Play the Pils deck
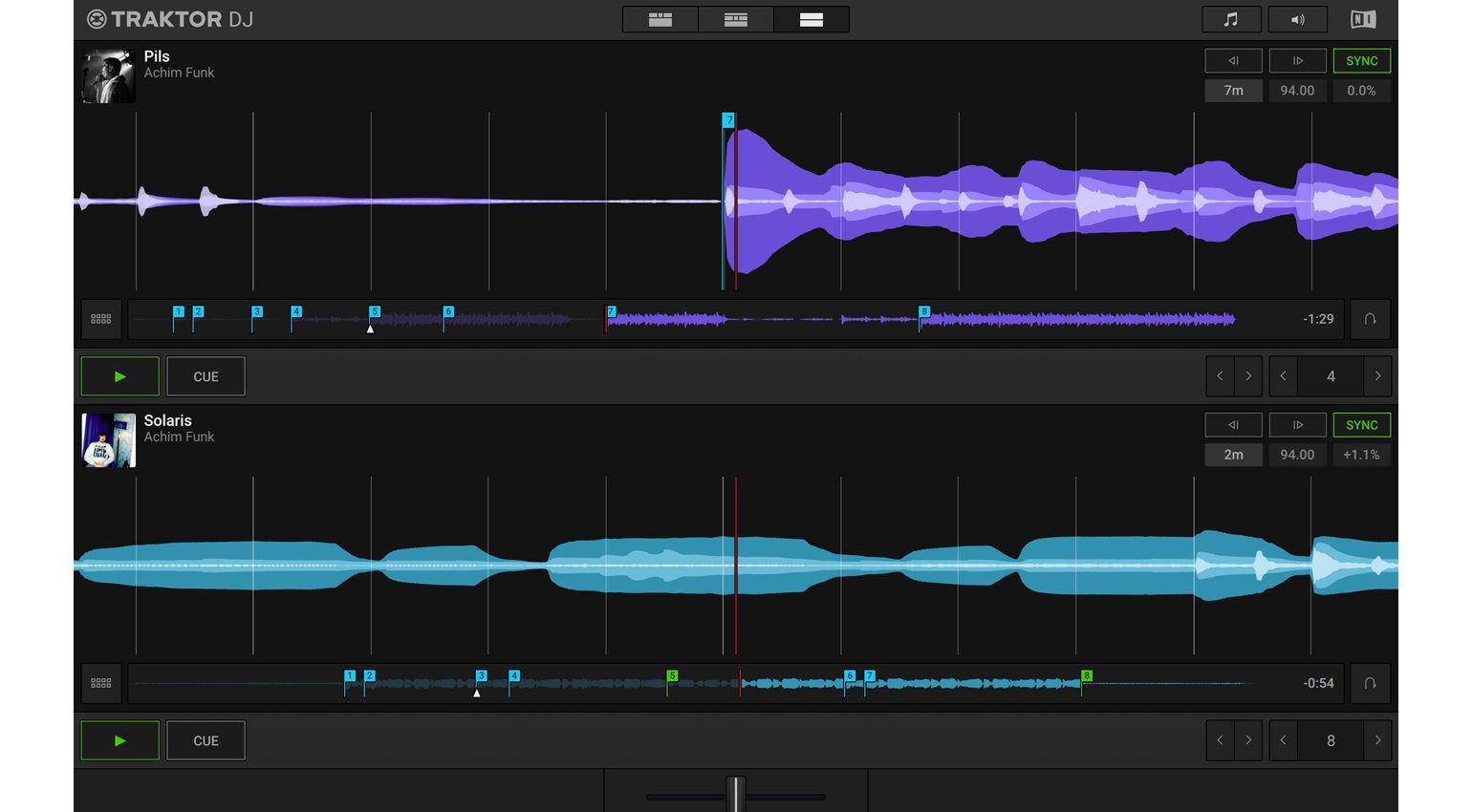This screenshot has width=1472, height=812. (x=119, y=376)
